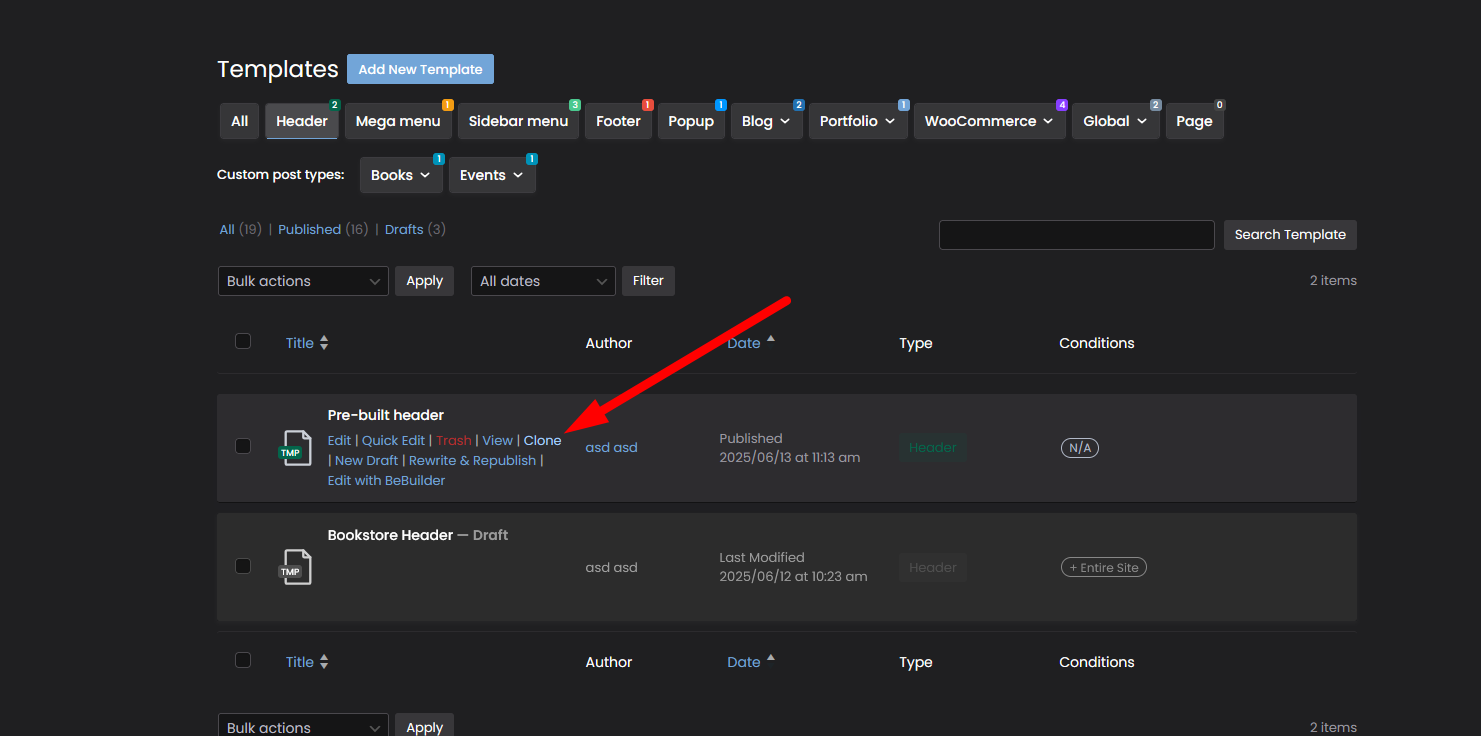This screenshot has height=736, width=1481.
Task: Switch to the Footer templates tab
Action: [618, 121]
